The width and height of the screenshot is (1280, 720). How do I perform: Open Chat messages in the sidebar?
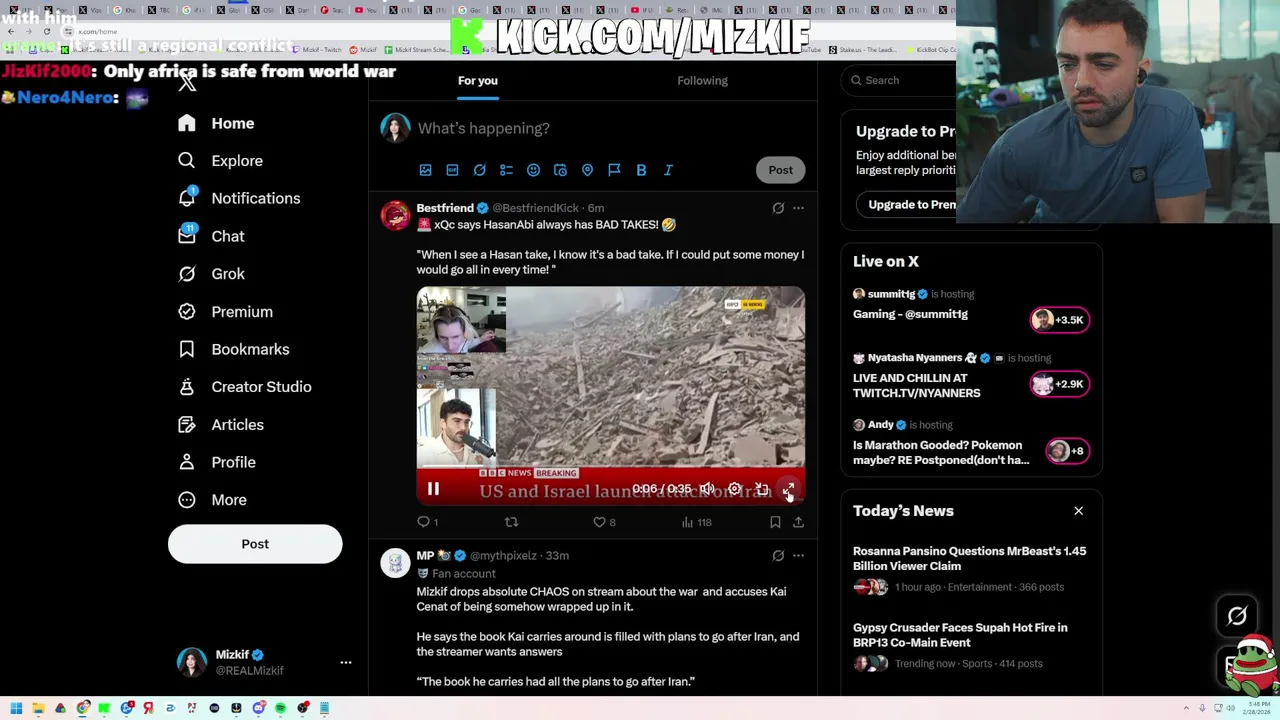point(211,236)
